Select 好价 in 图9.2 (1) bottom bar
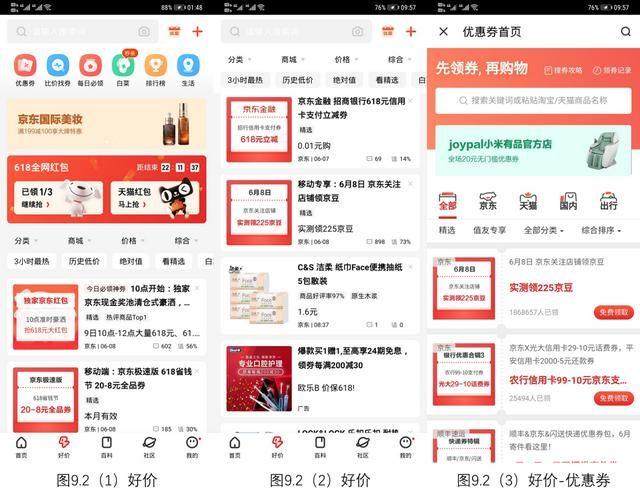This screenshot has width=640, height=498. coord(64,447)
